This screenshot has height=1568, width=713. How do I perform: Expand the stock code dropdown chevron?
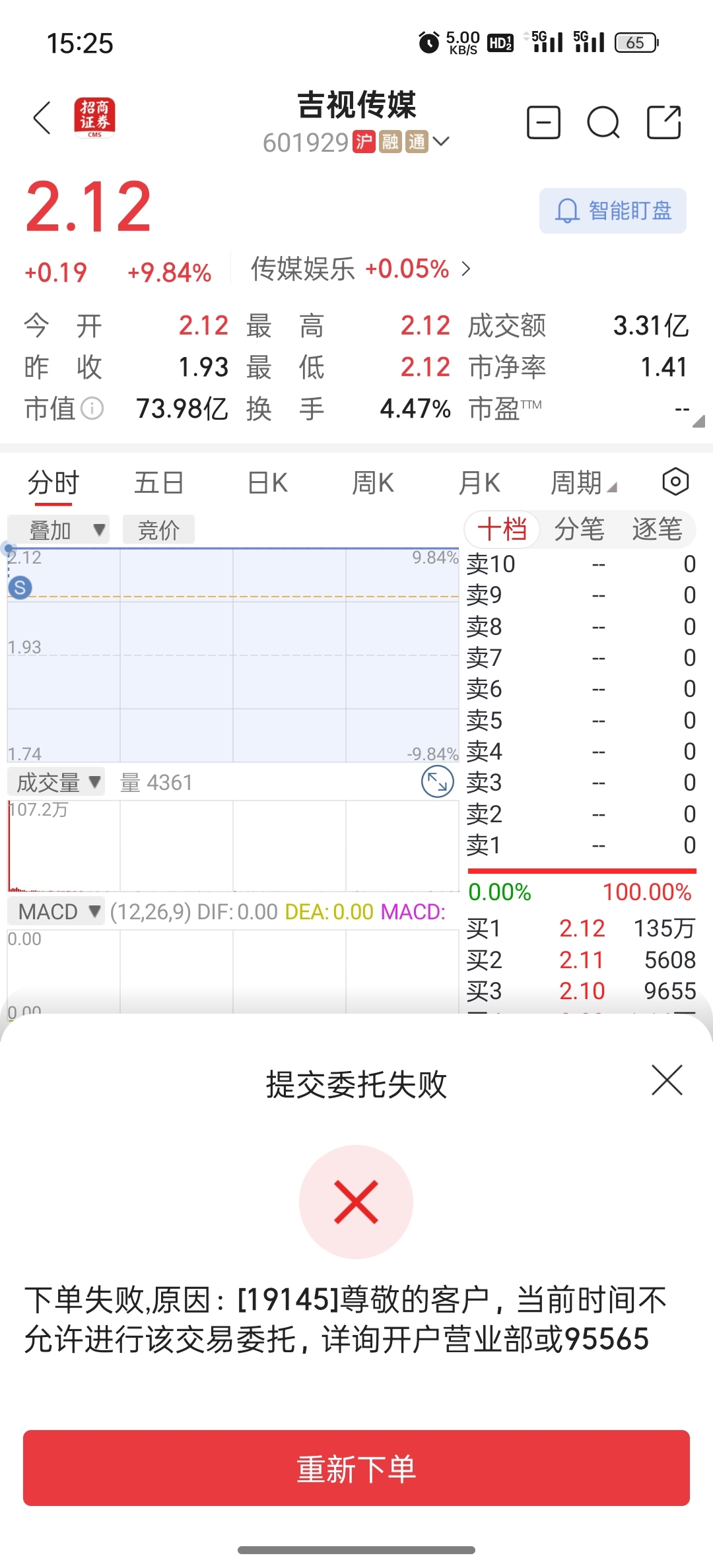pyautogui.click(x=441, y=142)
